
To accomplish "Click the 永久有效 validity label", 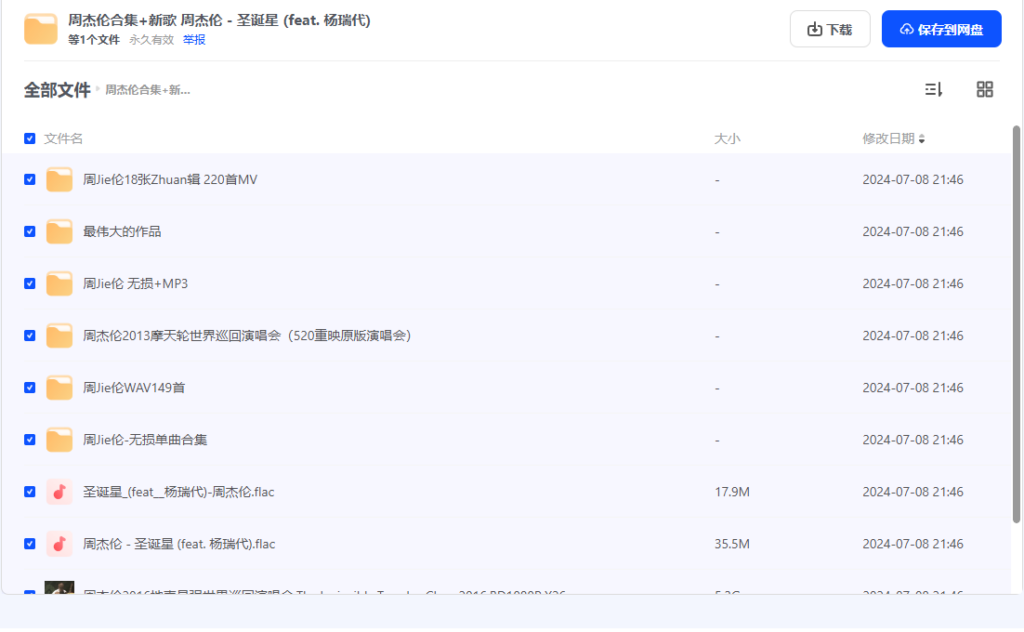I will tap(152, 40).
